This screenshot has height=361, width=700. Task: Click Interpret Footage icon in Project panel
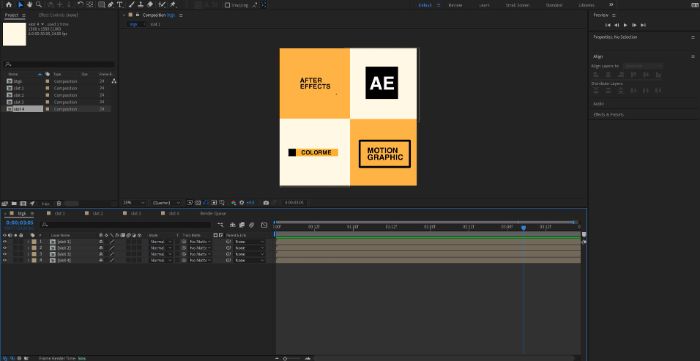click(5, 203)
